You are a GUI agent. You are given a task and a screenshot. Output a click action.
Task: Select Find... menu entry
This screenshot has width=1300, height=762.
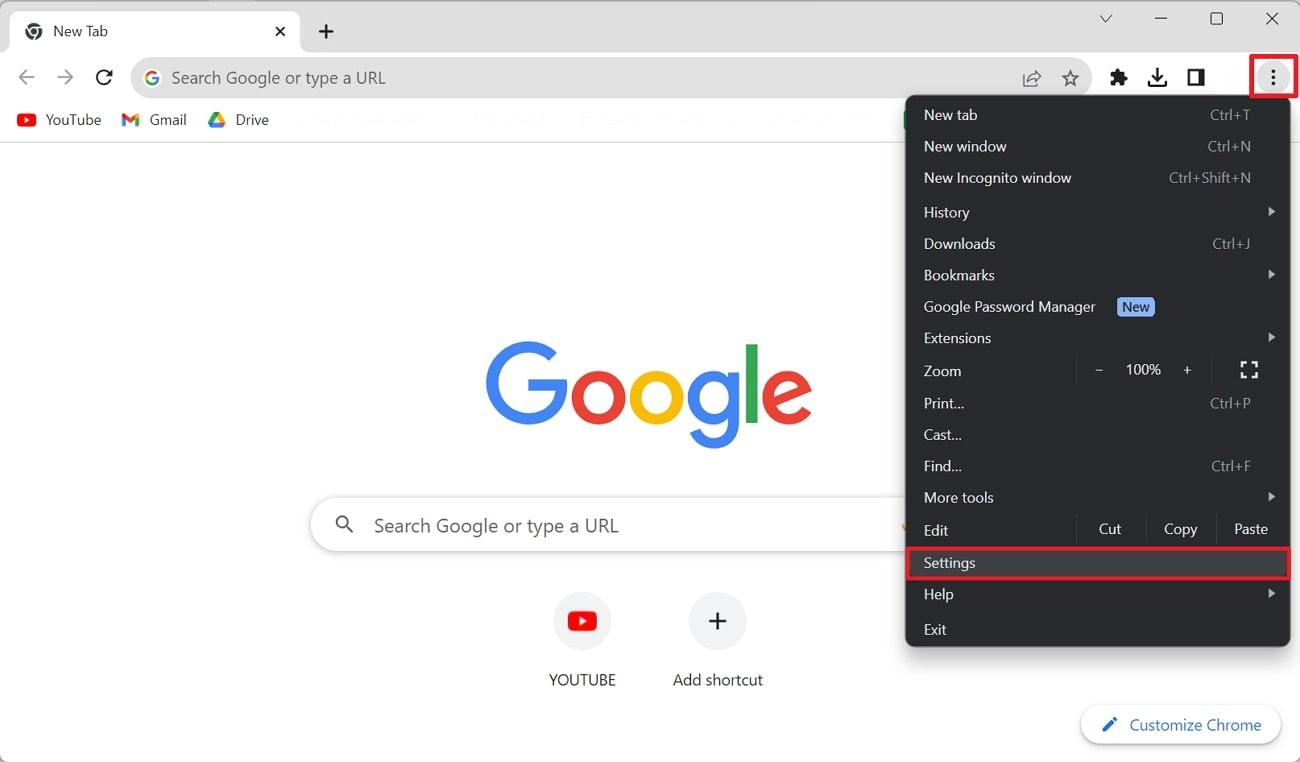[1097, 466]
